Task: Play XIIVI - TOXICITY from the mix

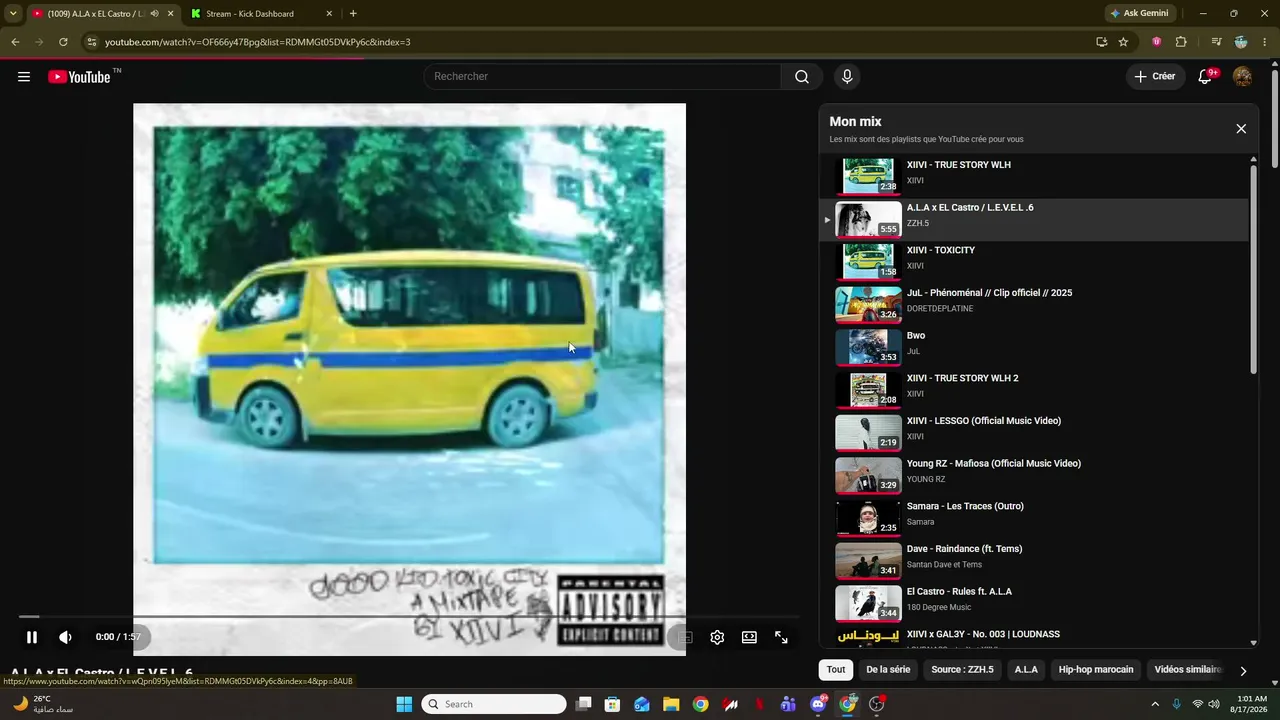Action: (1033, 262)
